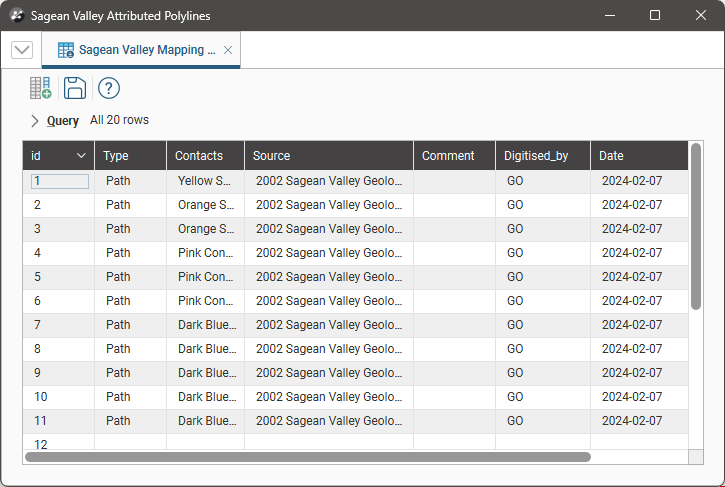Click the save floppy disk icon
Image resolution: width=725 pixels, height=487 pixels.
click(74, 88)
